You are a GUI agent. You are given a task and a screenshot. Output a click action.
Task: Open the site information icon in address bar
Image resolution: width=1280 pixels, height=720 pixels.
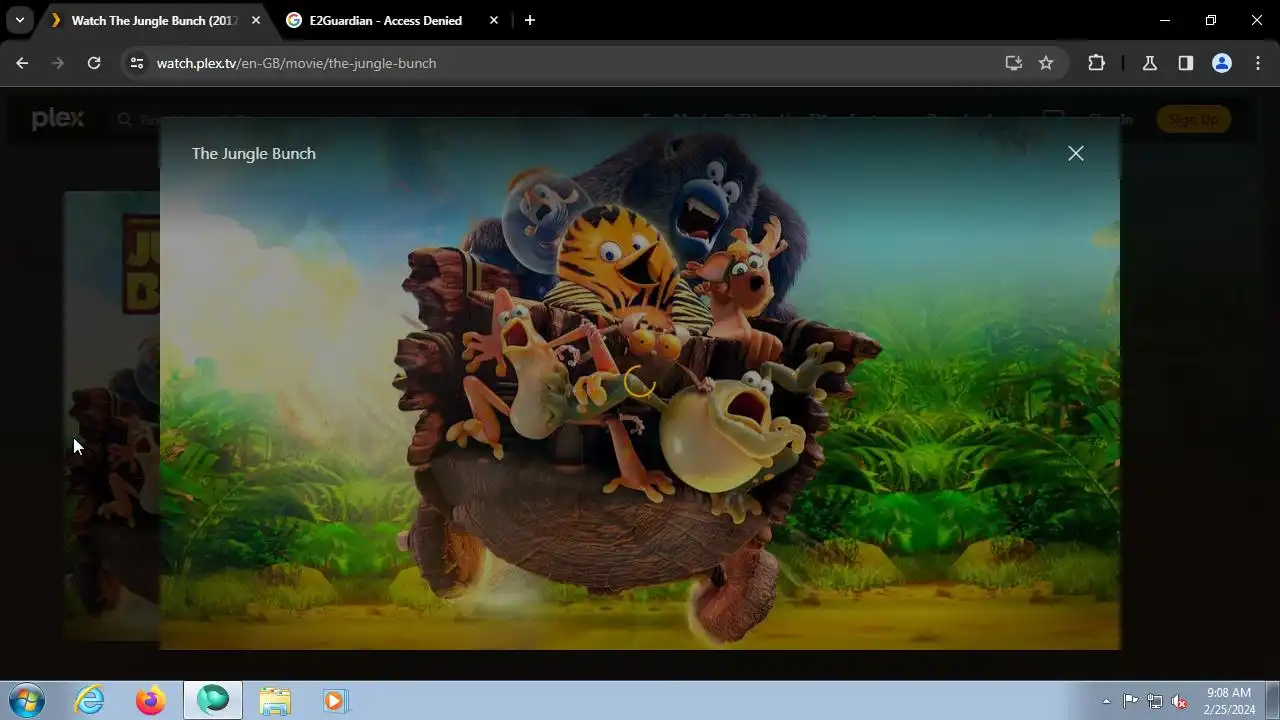[138, 63]
